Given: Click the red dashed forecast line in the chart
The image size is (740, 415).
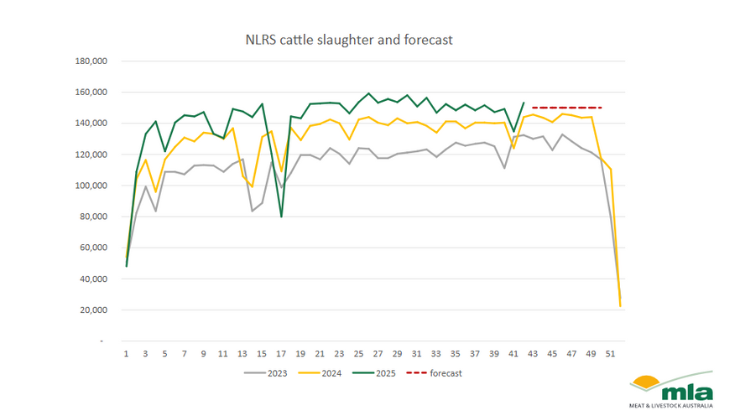Looking at the screenshot, I should [x=566, y=107].
